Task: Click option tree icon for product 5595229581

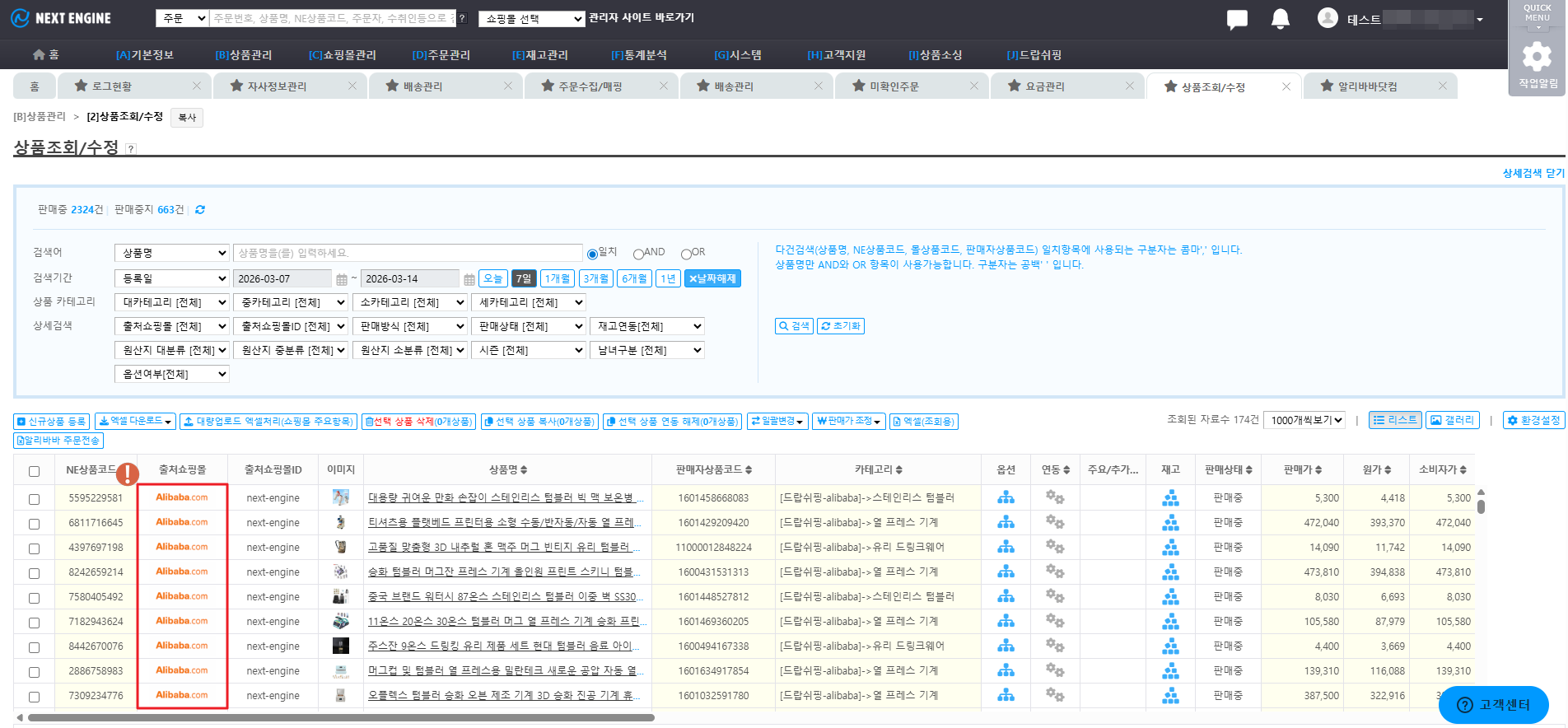Action: (1006, 497)
